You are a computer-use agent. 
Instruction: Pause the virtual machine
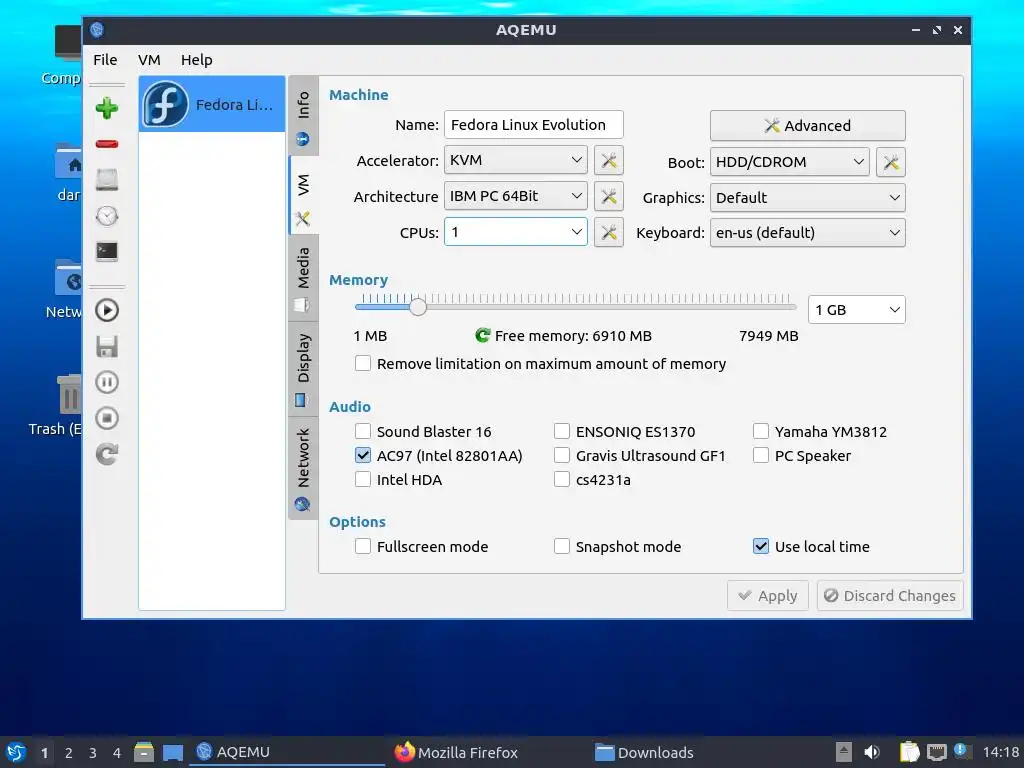[x=106, y=382]
